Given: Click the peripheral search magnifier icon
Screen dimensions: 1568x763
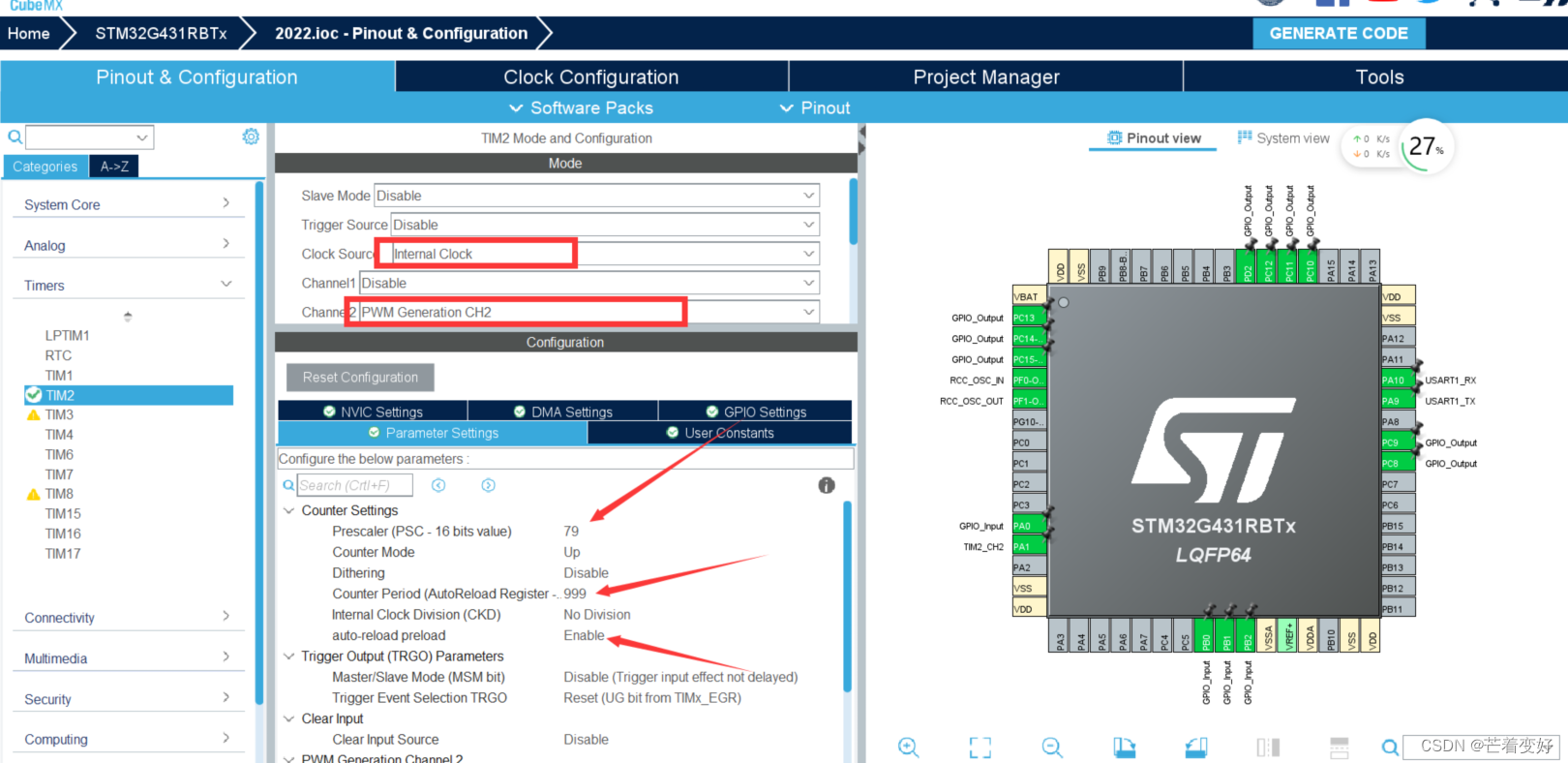Looking at the screenshot, I should pyautogui.click(x=15, y=137).
